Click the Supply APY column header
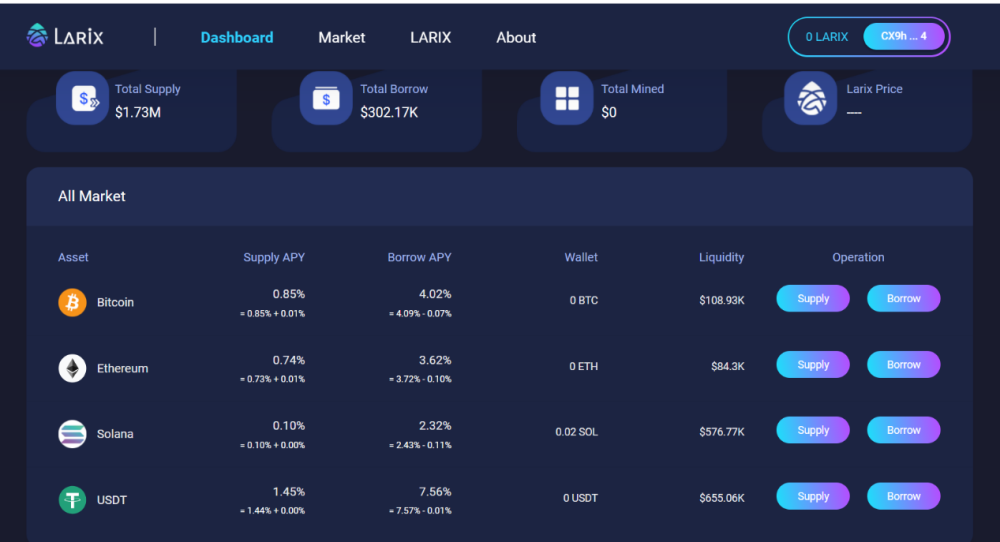The width and height of the screenshot is (1000, 542). [274, 258]
